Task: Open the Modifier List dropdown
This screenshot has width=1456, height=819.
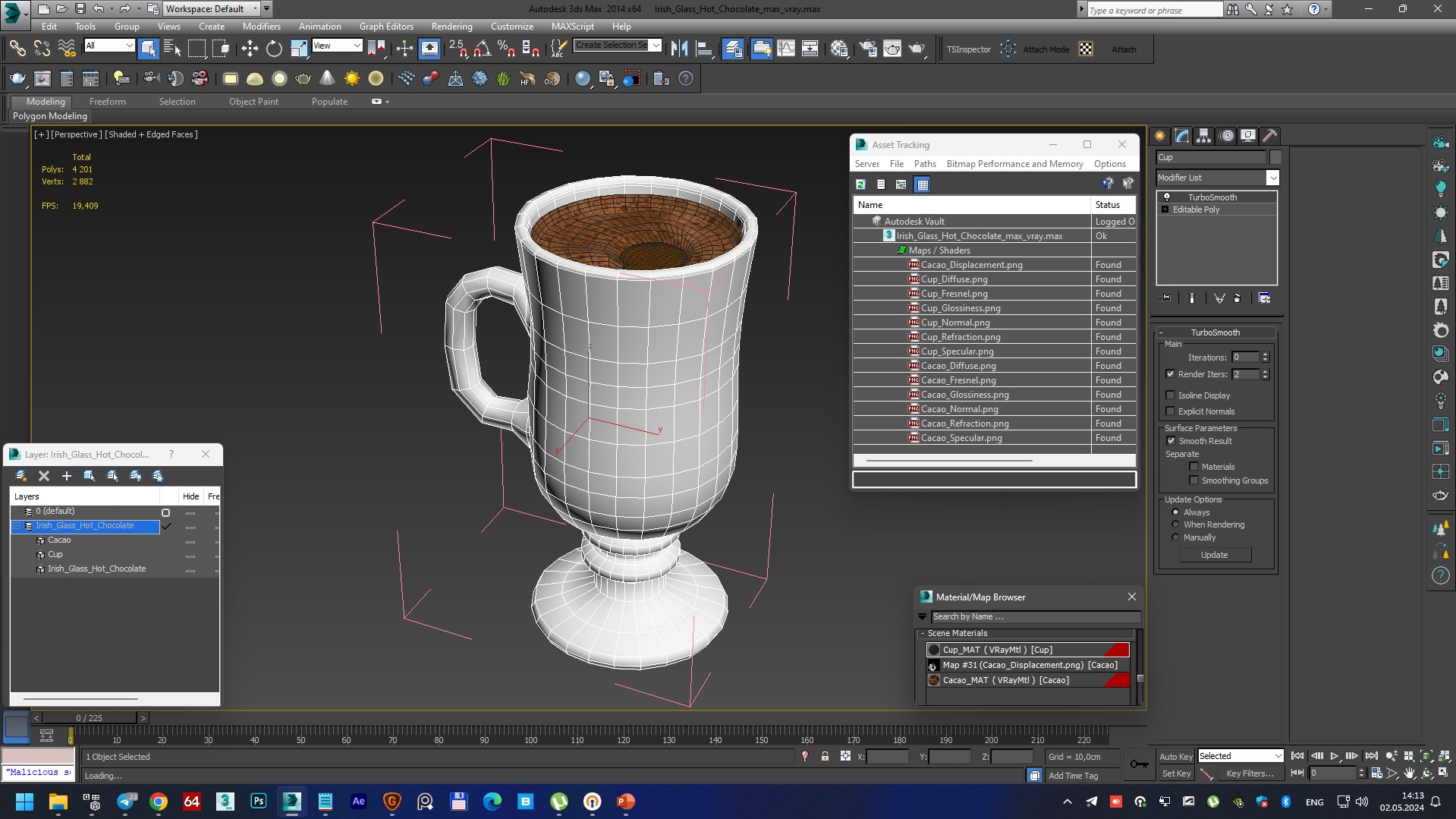Action: 1272,178
